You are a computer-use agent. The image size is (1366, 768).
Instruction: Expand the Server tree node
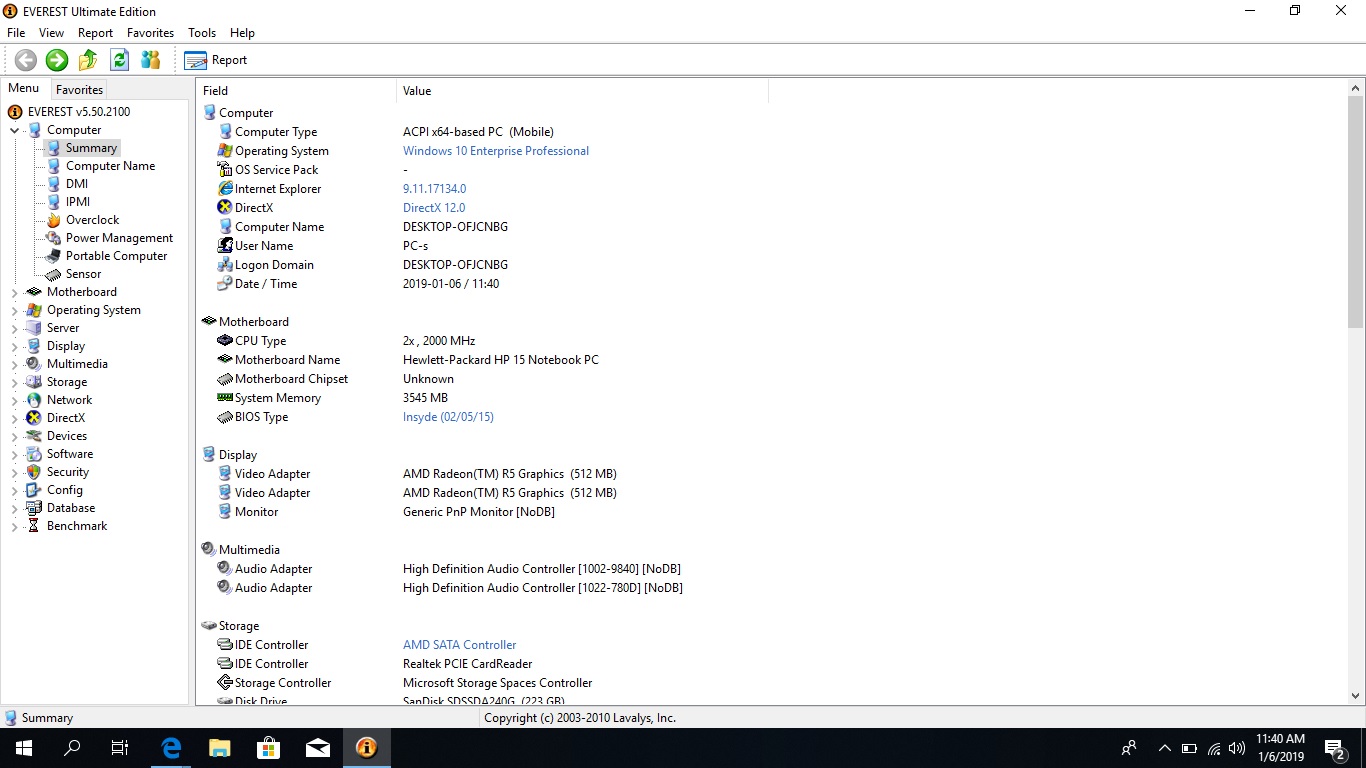tap(14, 328)
